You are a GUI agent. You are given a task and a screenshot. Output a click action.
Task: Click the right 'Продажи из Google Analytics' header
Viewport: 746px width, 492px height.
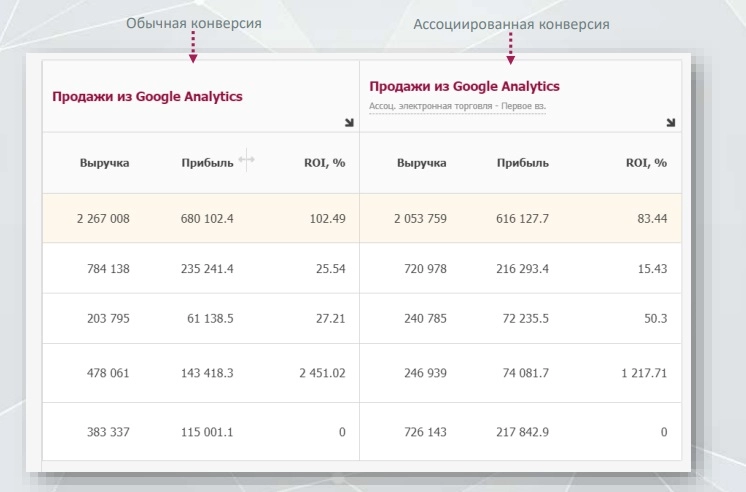[x=464, y=86]
